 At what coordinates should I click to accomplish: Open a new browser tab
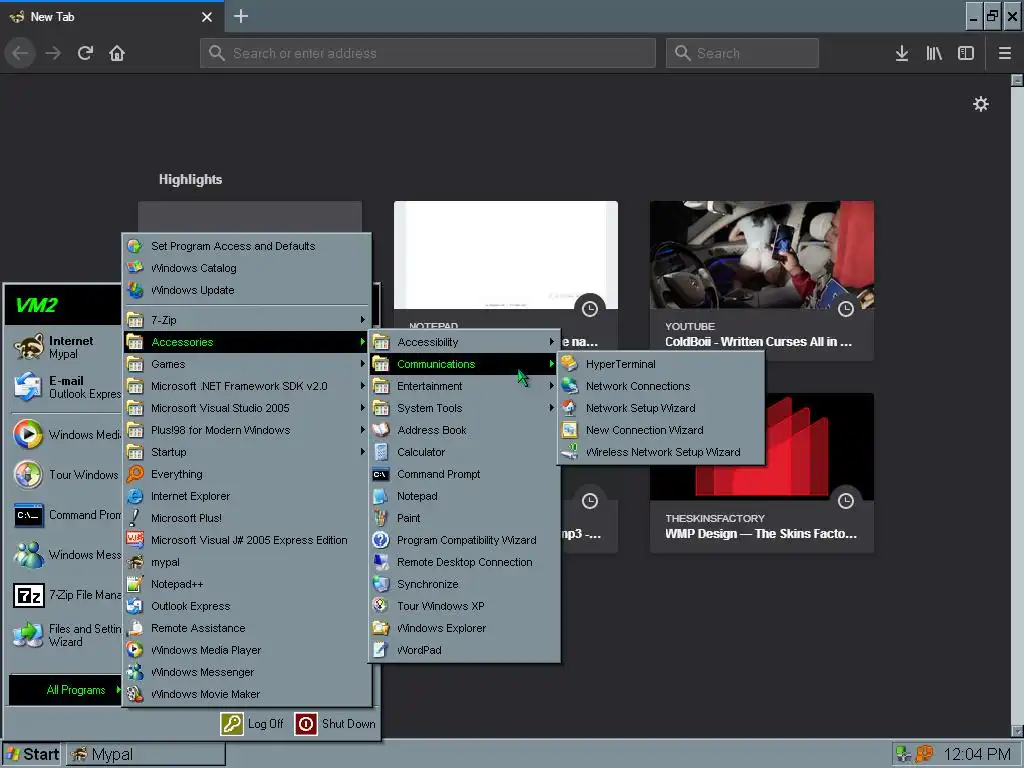point(241,16)
